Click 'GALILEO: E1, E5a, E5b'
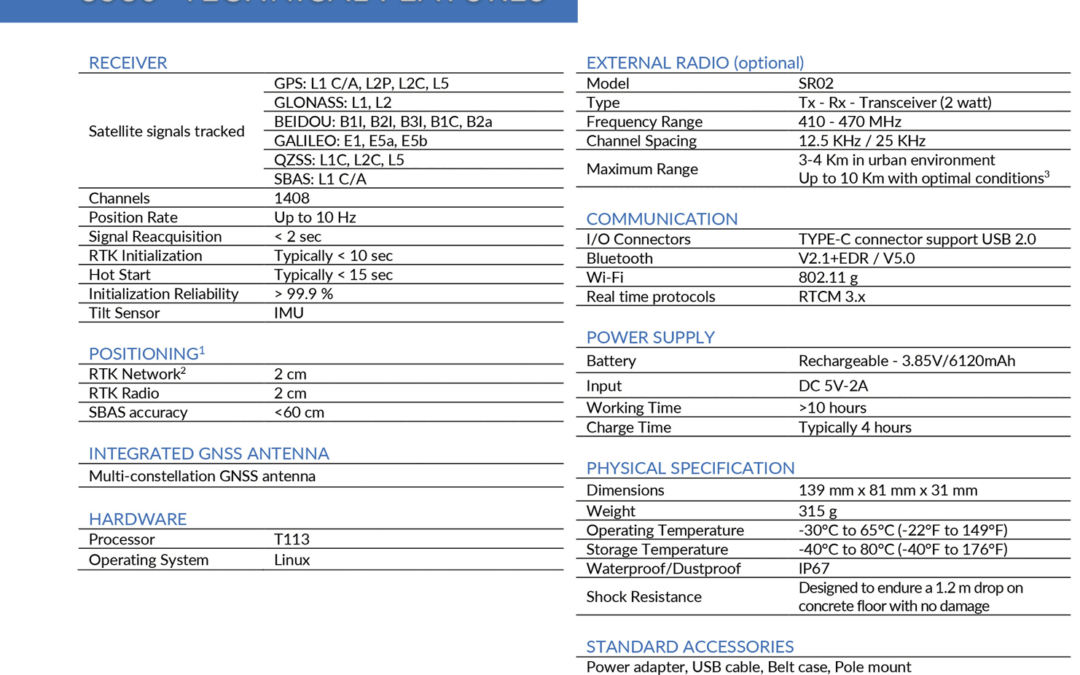 pyautogui.click(x=351, y=141)
